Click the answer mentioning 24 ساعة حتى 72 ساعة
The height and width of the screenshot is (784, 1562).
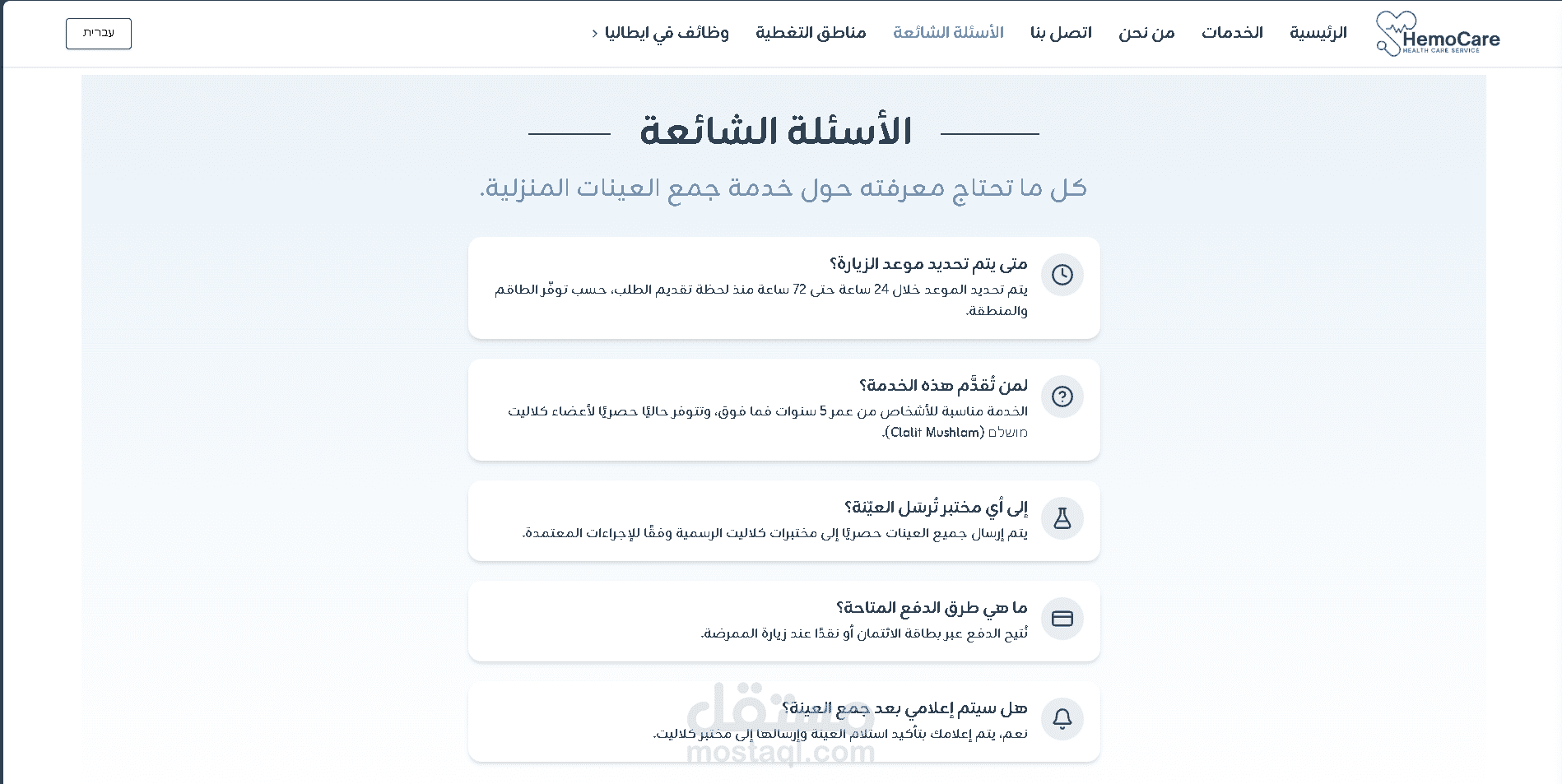761,300
